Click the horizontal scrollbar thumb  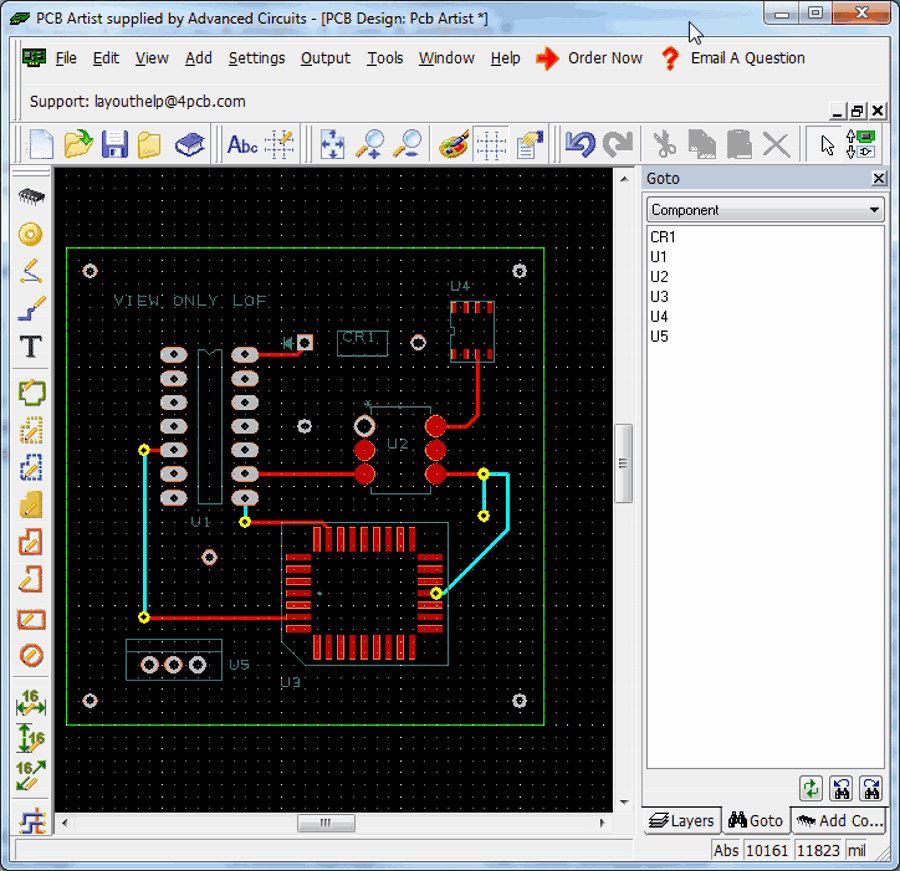click(325, 823)
